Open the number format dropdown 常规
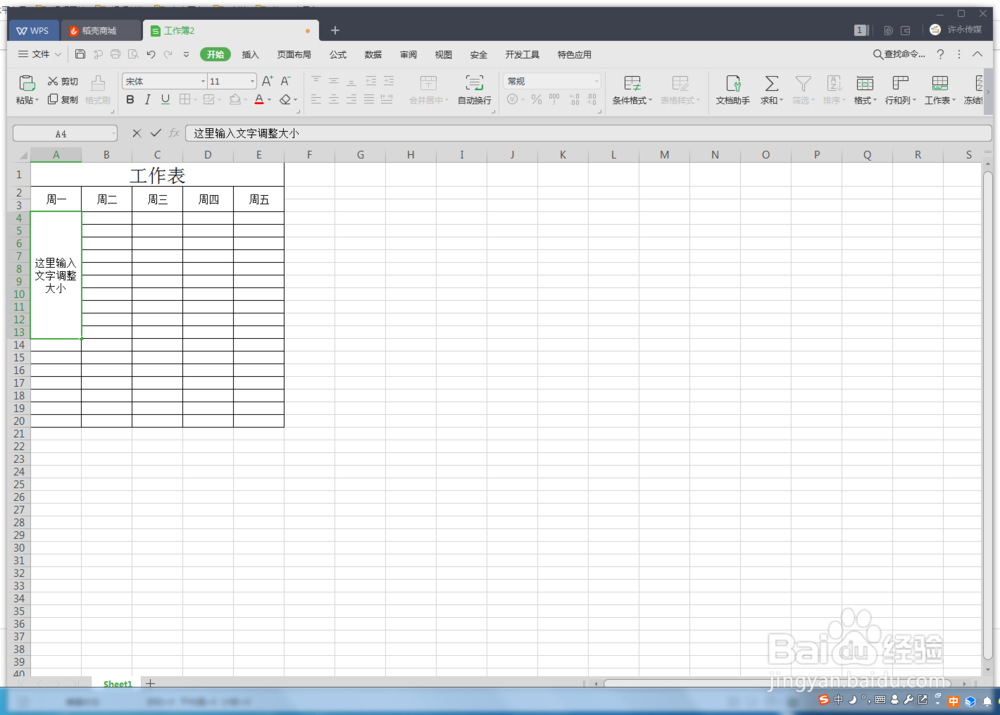Viewport: 1000px width, 715px height. (597, 81)
